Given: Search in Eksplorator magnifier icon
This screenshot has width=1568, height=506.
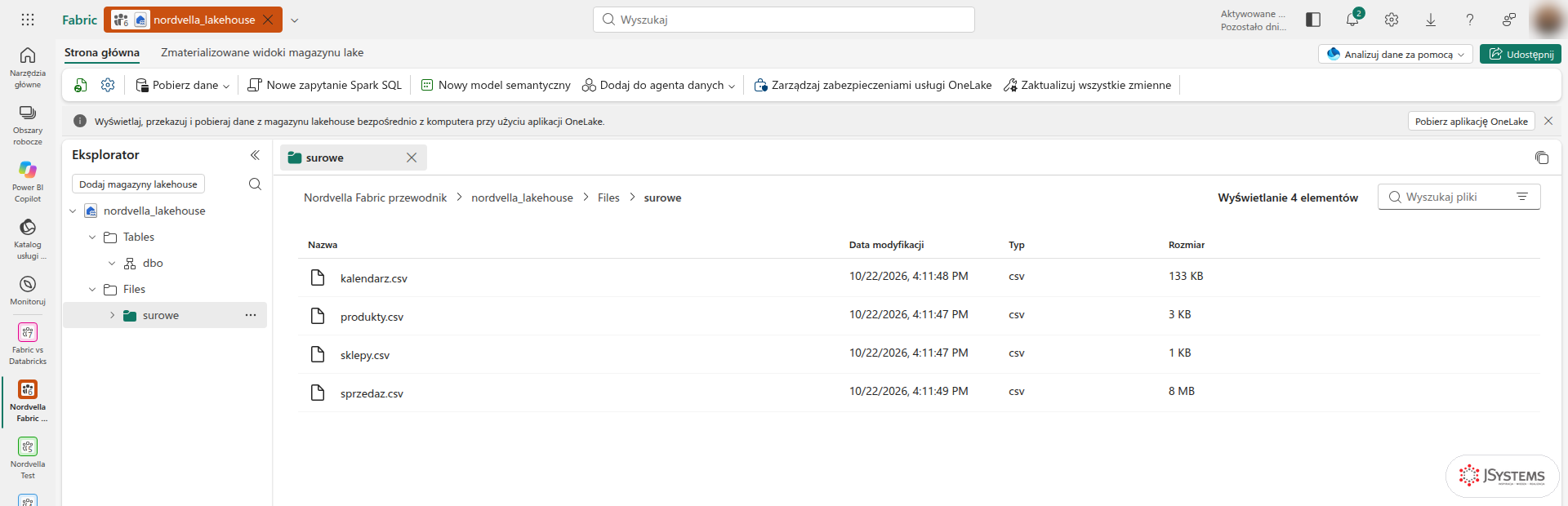Looking at the screenshot, I should (255, 184).
